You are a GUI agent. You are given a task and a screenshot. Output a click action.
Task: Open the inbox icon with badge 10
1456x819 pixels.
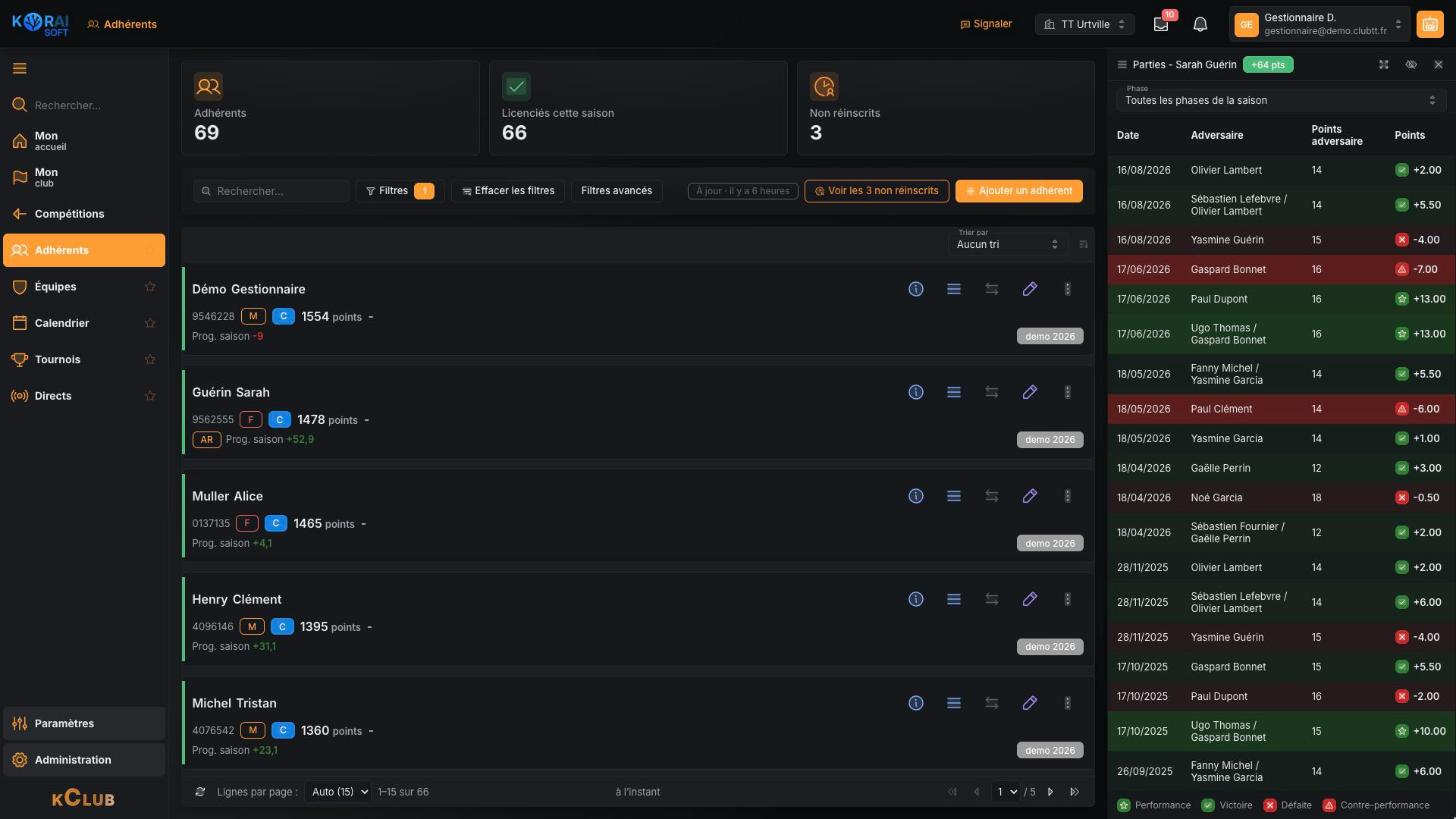pos(1161,24)
